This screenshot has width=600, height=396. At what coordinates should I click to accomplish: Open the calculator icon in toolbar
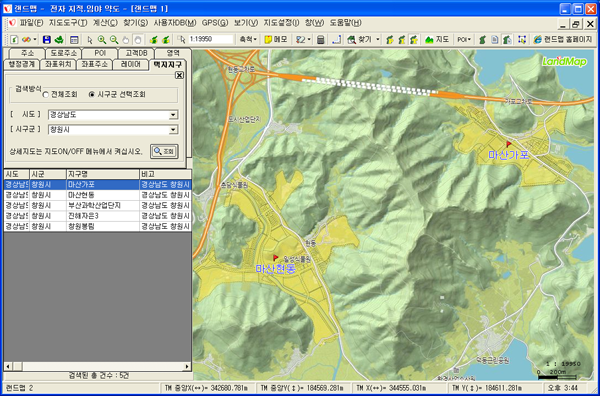click(x=321, y=39)
